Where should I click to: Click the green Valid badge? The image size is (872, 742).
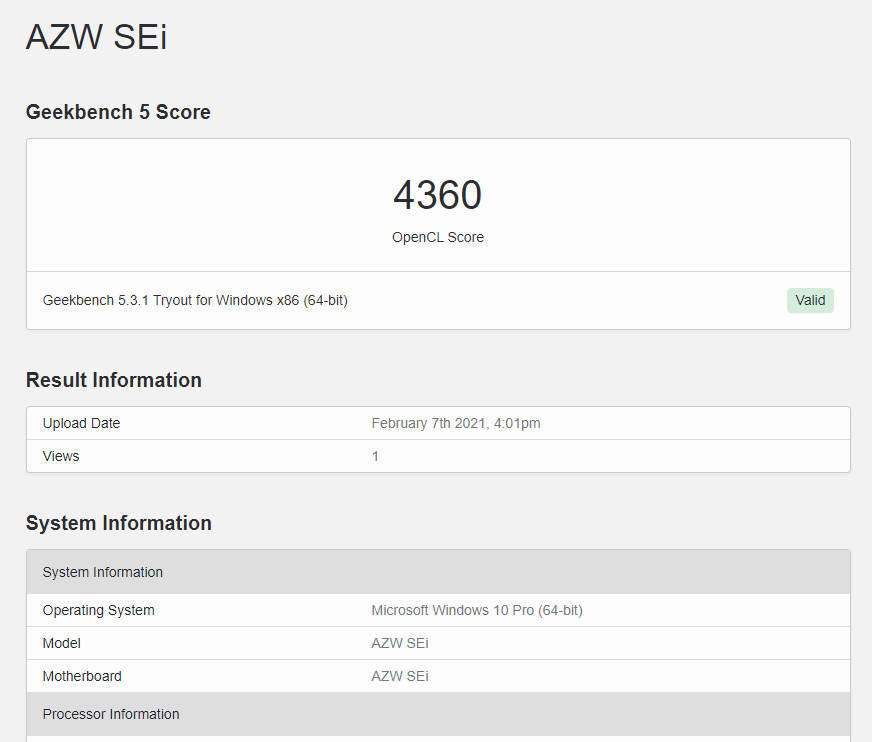click(810, 300)
